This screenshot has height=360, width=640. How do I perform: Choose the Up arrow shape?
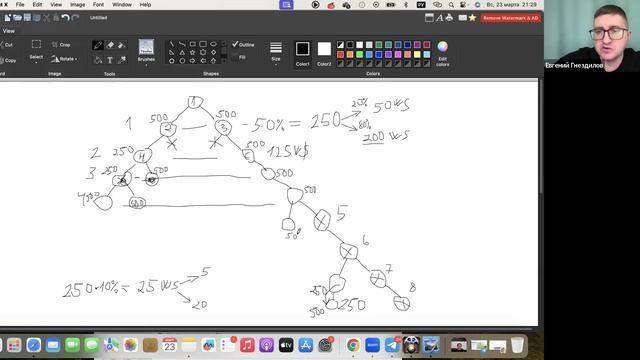click(213, 61)
